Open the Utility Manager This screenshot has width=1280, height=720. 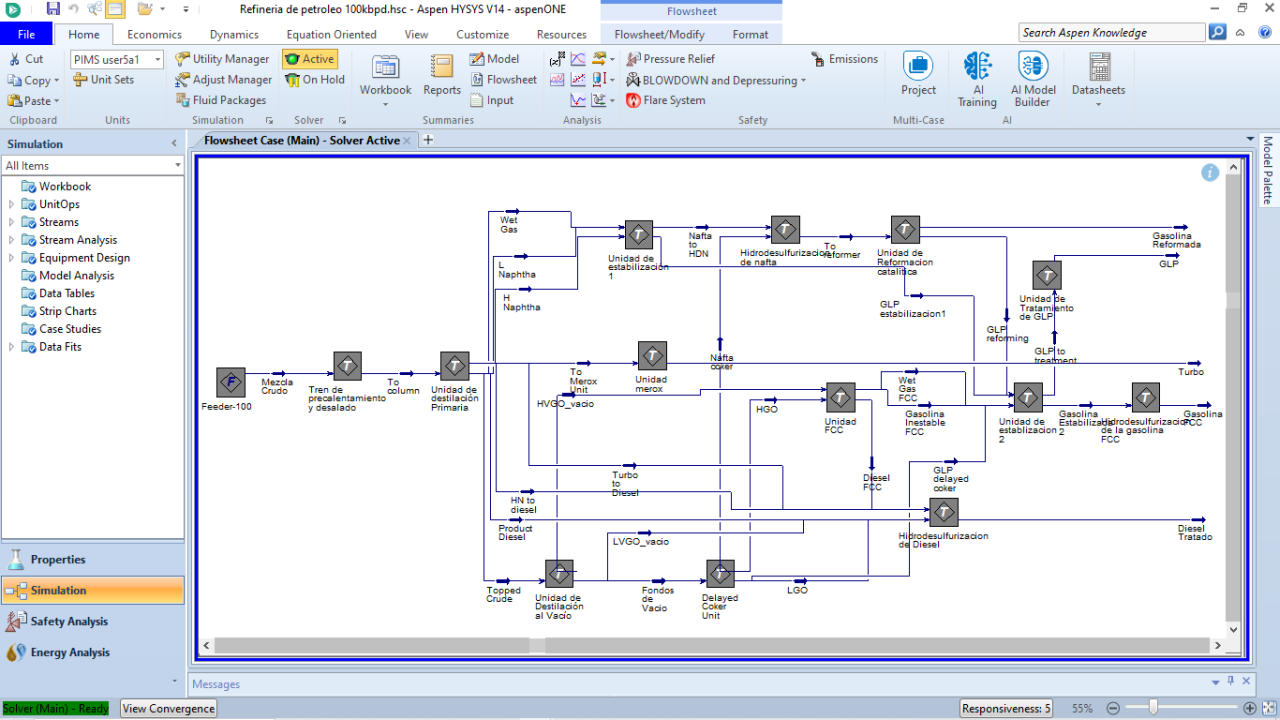tap(222, 59)
